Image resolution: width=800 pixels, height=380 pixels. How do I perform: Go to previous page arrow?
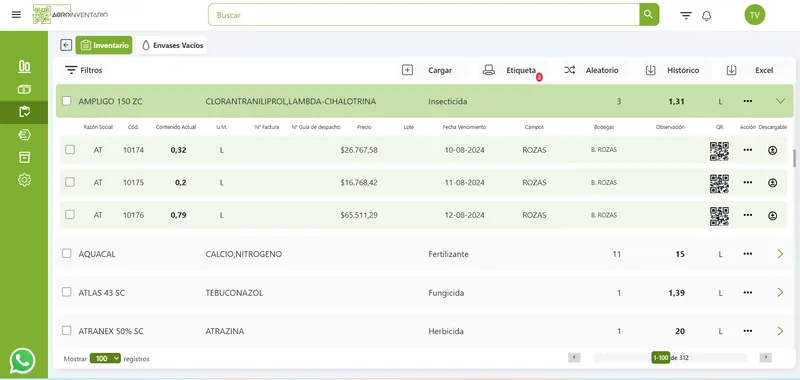[574, 358]
